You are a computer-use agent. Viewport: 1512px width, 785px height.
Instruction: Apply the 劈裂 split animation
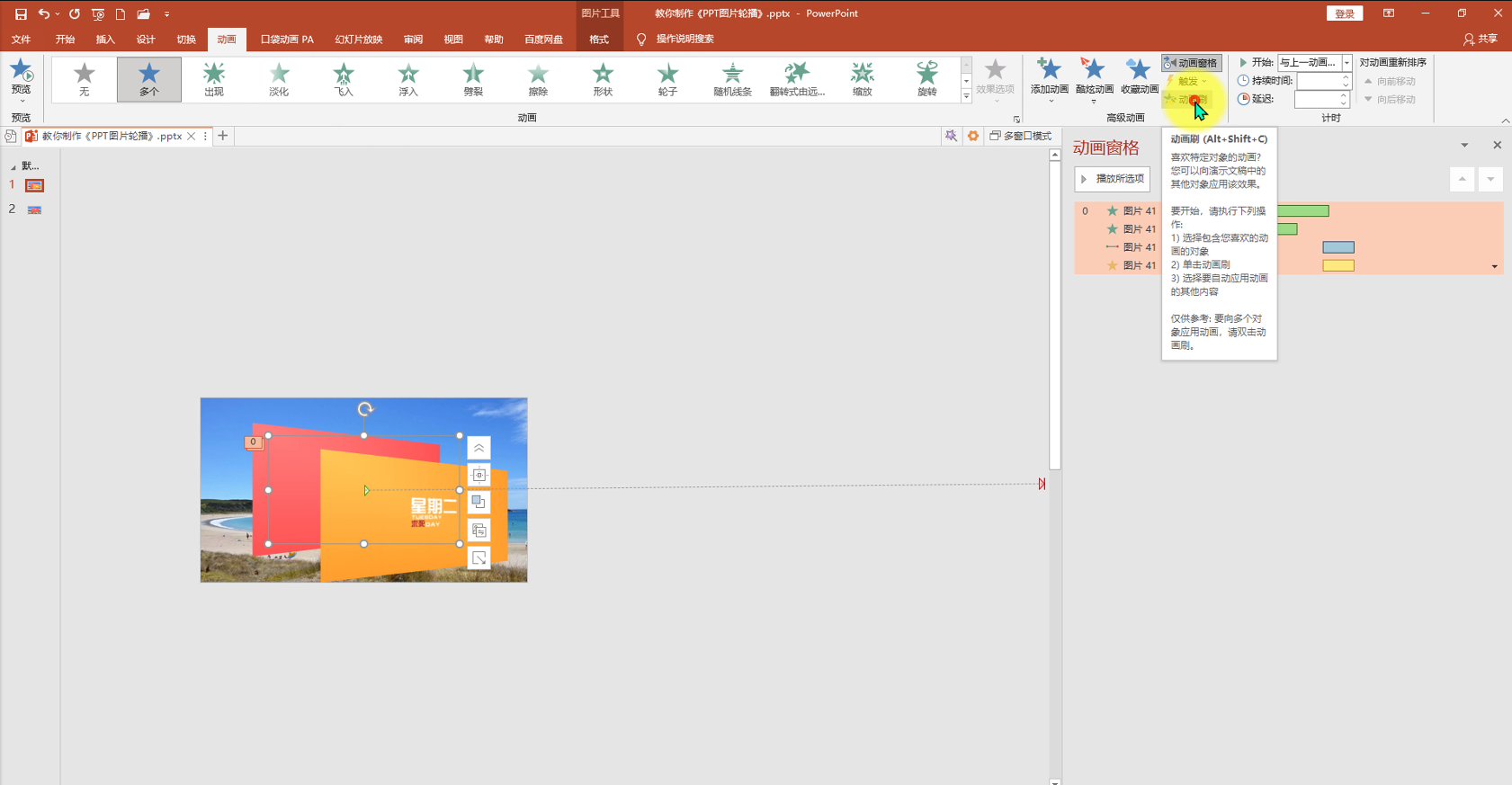click(473, 79)
